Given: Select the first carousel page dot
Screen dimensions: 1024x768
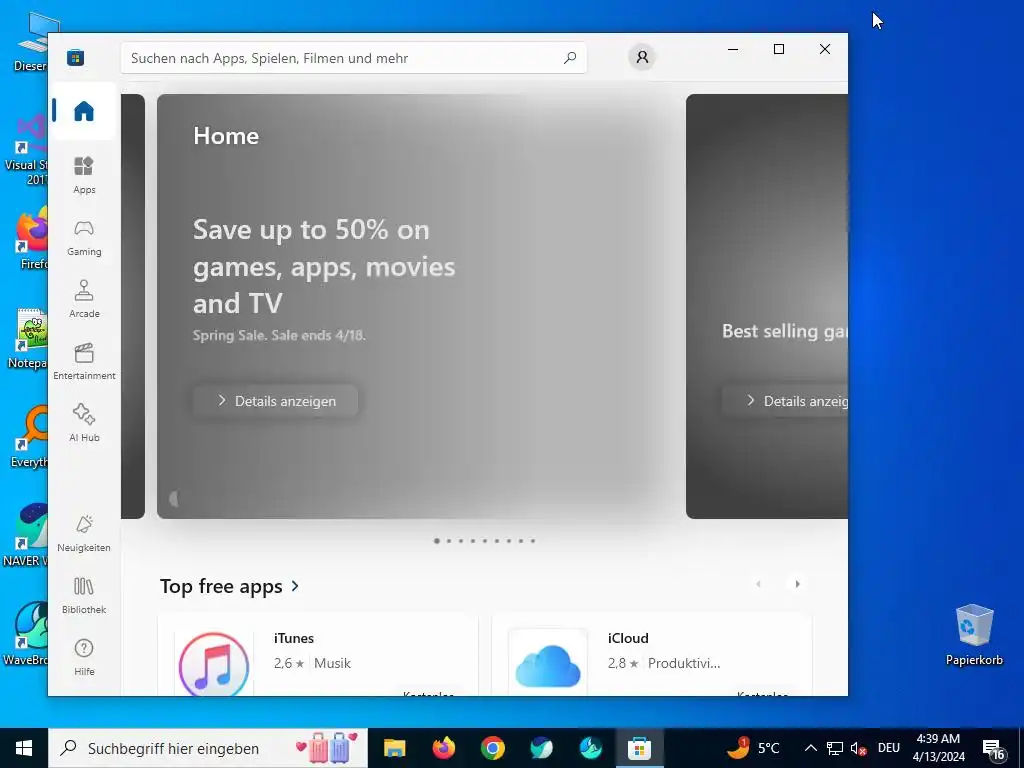Looking at the screenshot, I should click(x=437, y=541).
